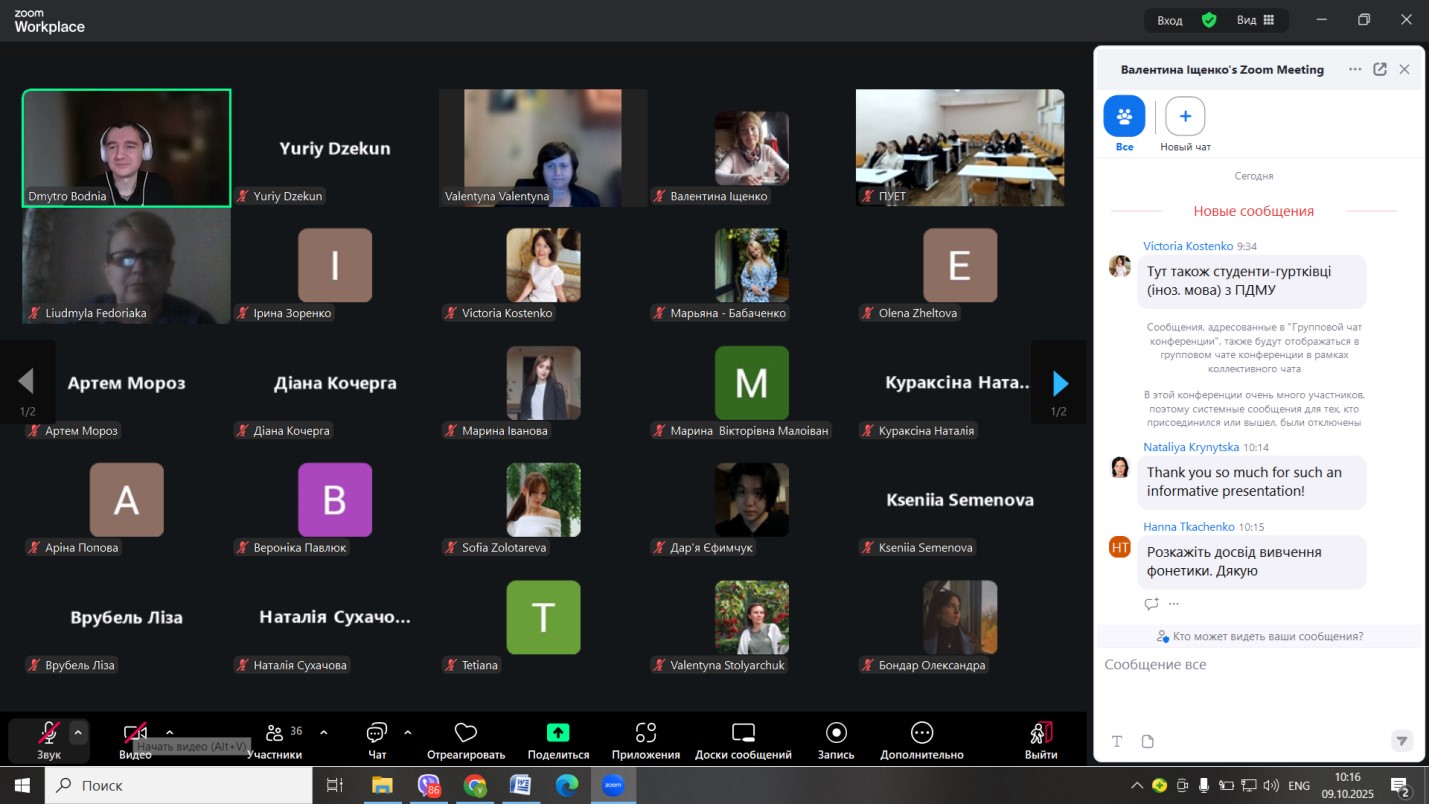Expand video options arrow beside Видео

click(x=169, y=732)
